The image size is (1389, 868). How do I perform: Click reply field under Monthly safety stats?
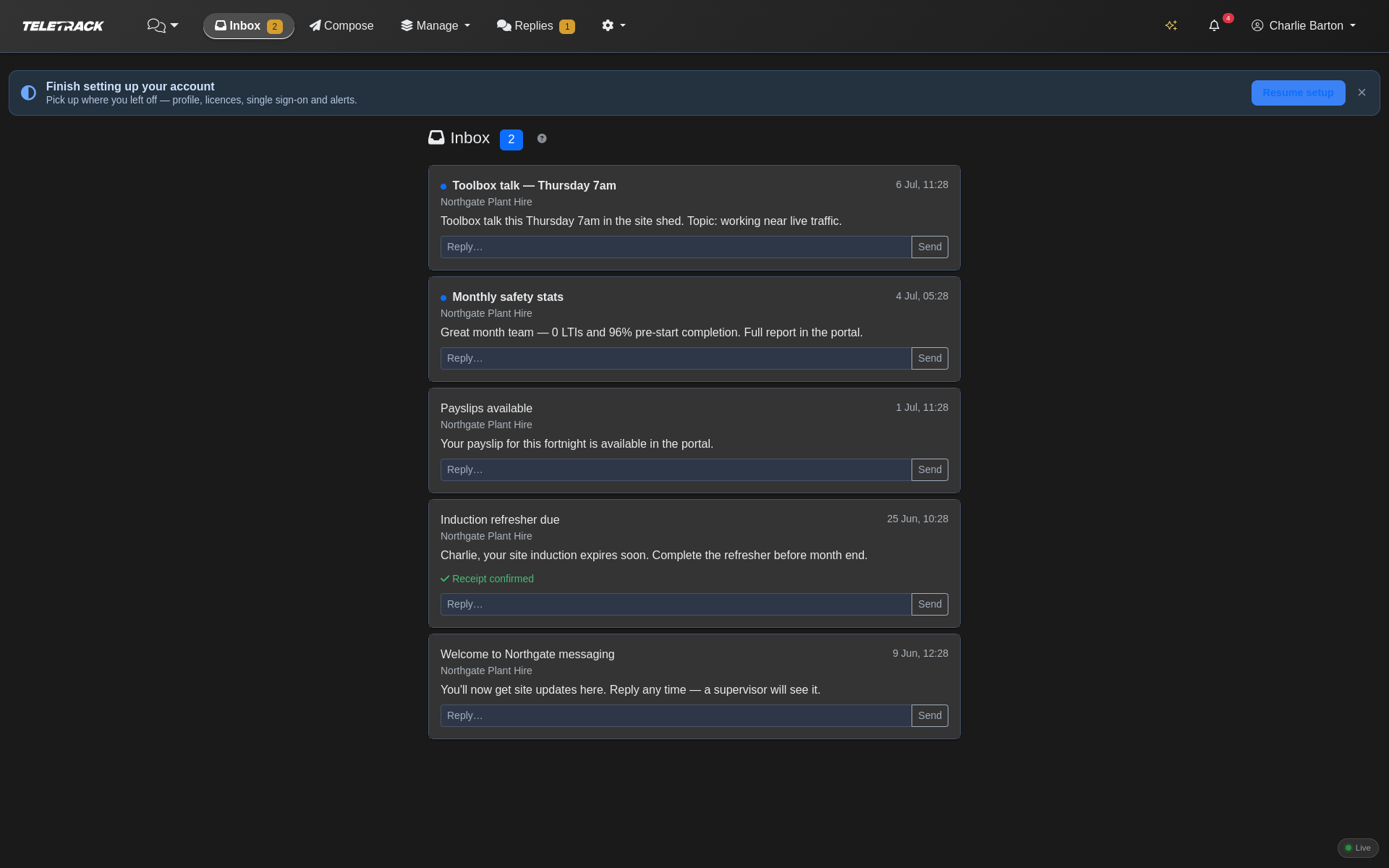tap(676, 359)
